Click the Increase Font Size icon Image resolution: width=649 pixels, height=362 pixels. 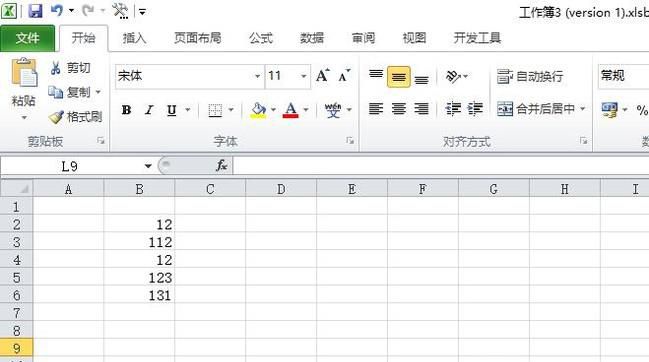tap(322, 76)
